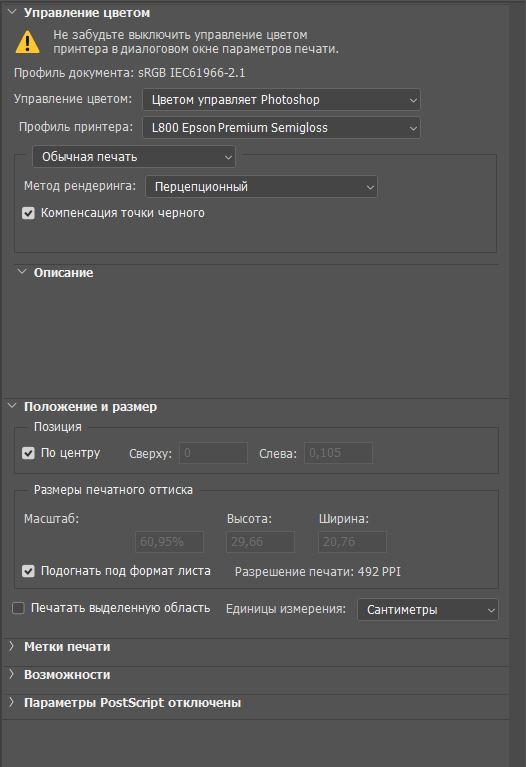This screenshot has height=767, width=526.
Task: Click the Сверху input field
Action: pos(213,453)
